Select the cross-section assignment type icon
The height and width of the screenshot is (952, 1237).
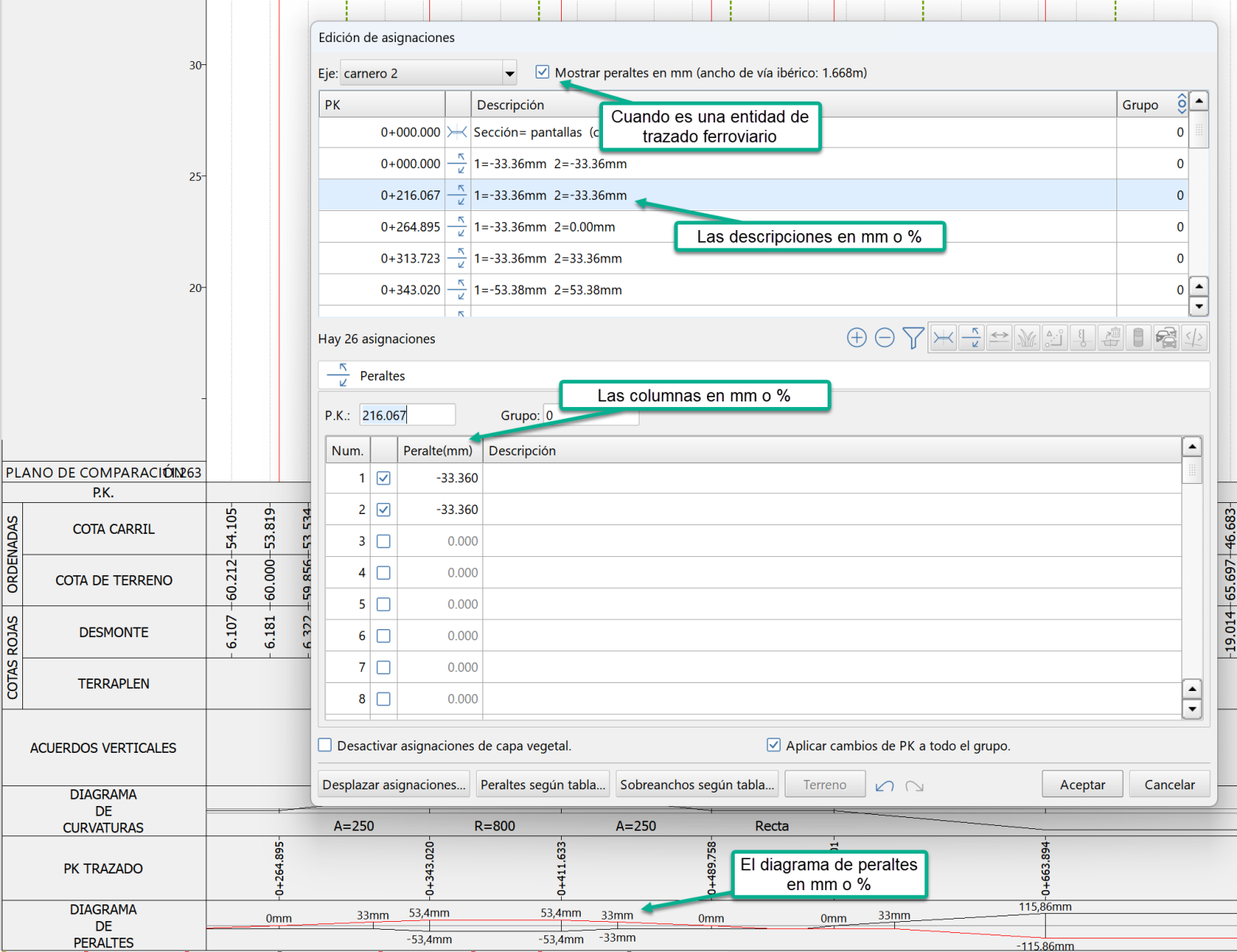(x=943, y=338)
